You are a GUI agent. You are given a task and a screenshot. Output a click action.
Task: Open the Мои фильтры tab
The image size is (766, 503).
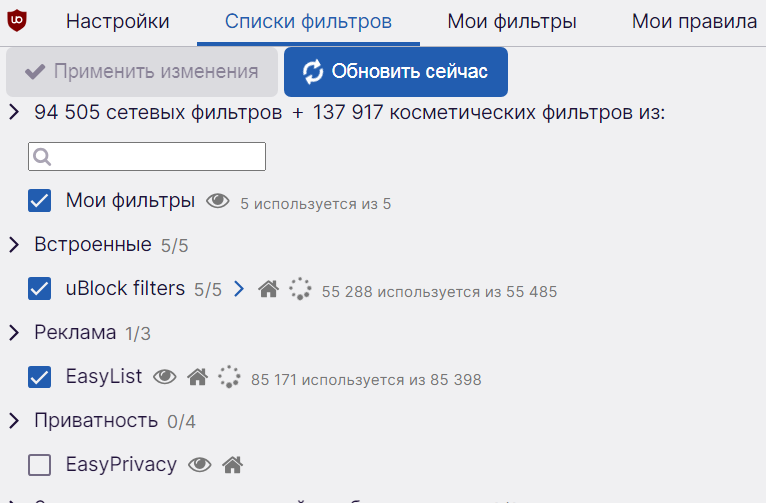pos(512,21)
